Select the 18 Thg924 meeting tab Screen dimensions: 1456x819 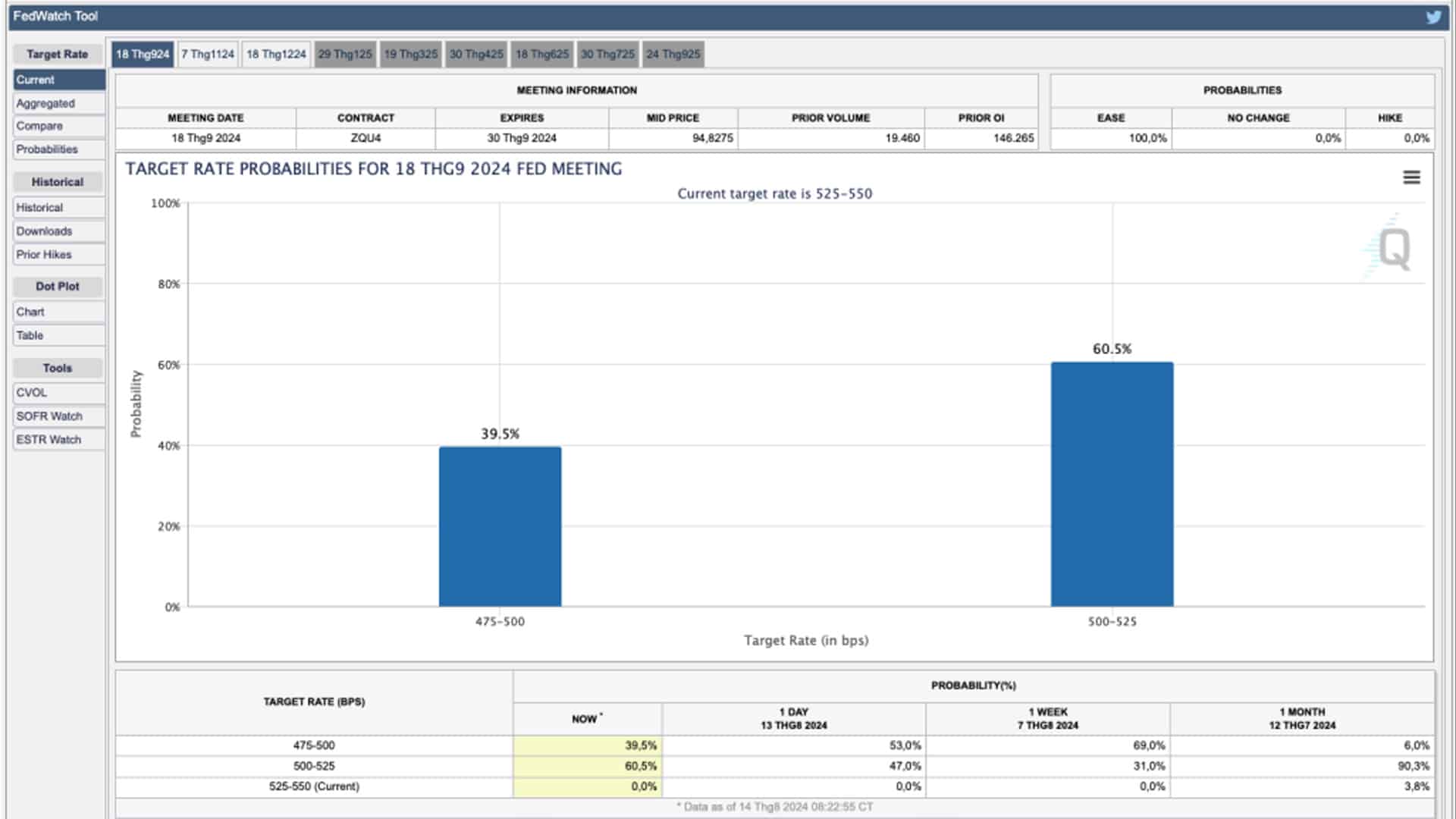[143, 54]
